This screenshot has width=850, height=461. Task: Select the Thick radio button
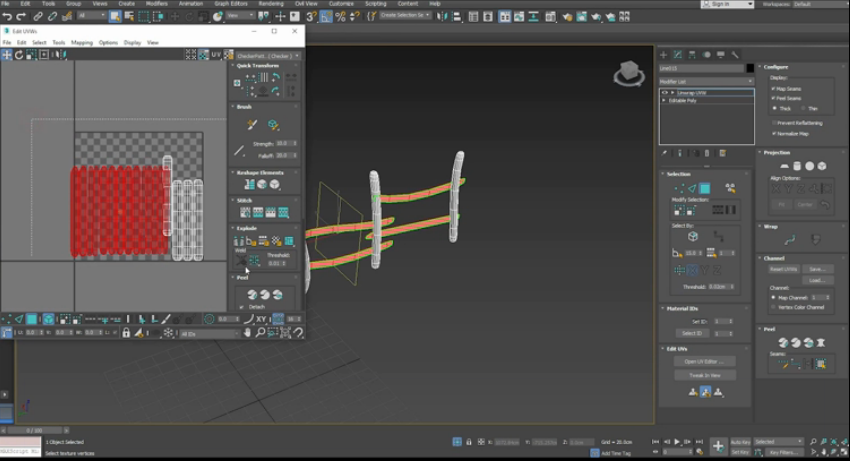coord(774,108)
